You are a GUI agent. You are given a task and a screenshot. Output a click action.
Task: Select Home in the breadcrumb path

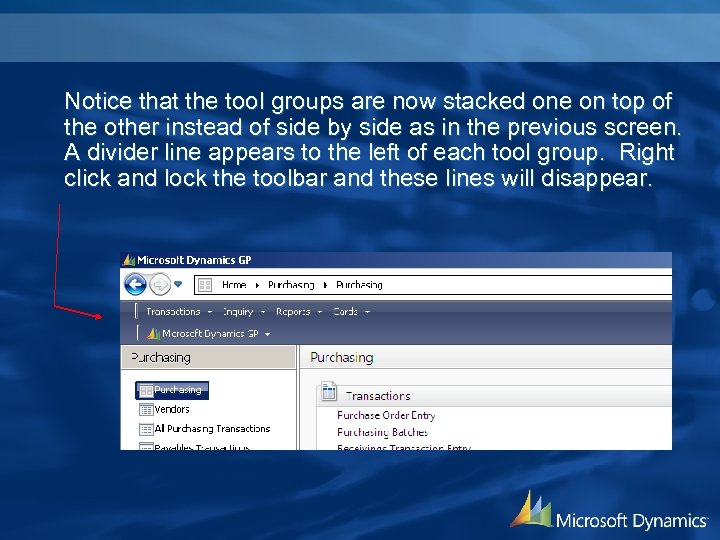point(234,285)
